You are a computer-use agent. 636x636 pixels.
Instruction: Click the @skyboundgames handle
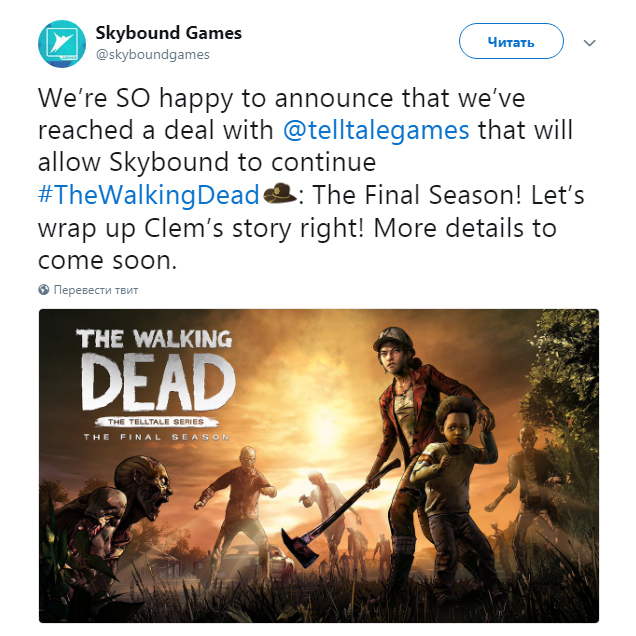(x=153, y=55)
